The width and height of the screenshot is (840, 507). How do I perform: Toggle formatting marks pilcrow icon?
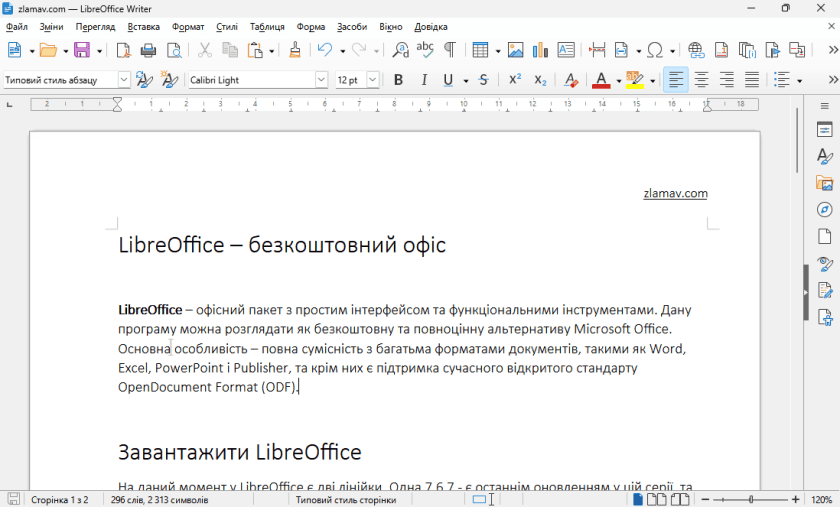tap(450, 50)
